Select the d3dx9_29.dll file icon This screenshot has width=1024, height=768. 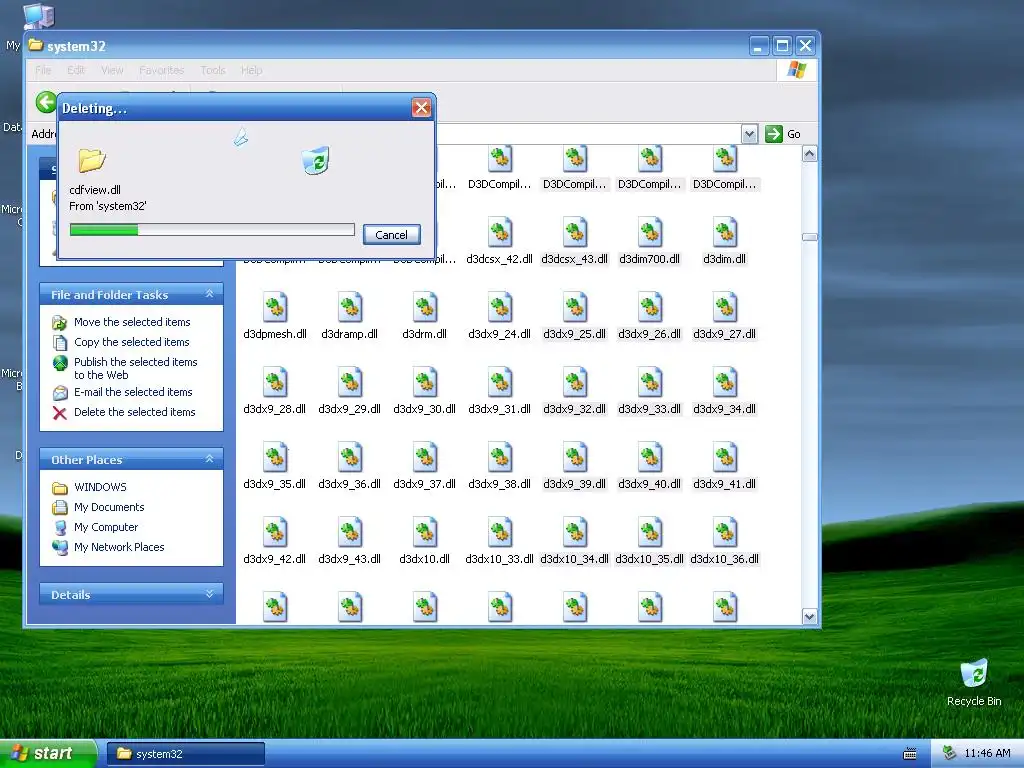(x=350, y=382)
